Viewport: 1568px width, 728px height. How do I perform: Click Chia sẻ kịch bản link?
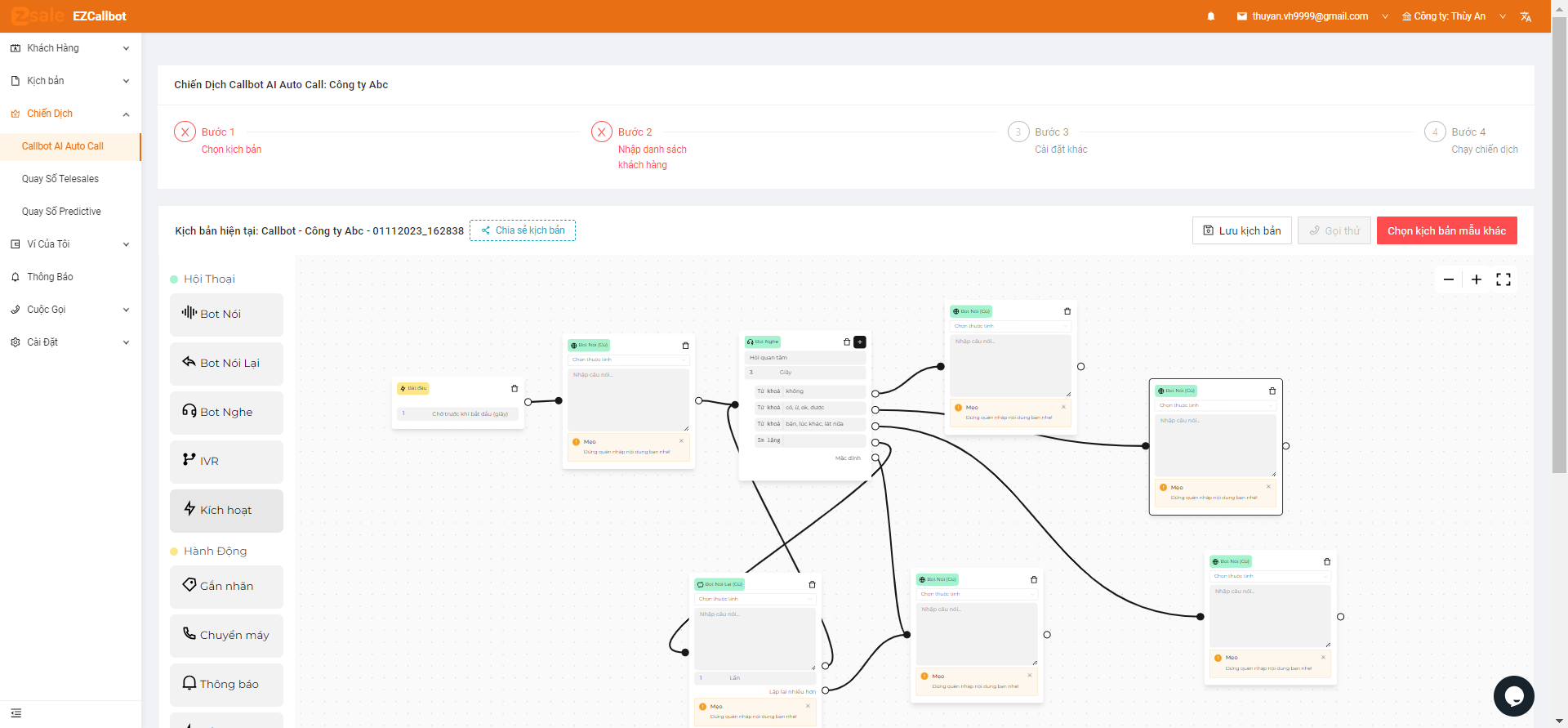(523, 230)
